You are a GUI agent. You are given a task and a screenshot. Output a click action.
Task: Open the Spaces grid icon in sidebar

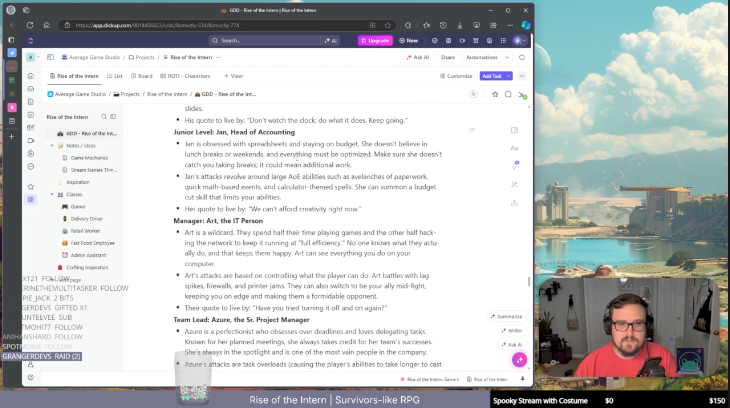tap(31, 199)
